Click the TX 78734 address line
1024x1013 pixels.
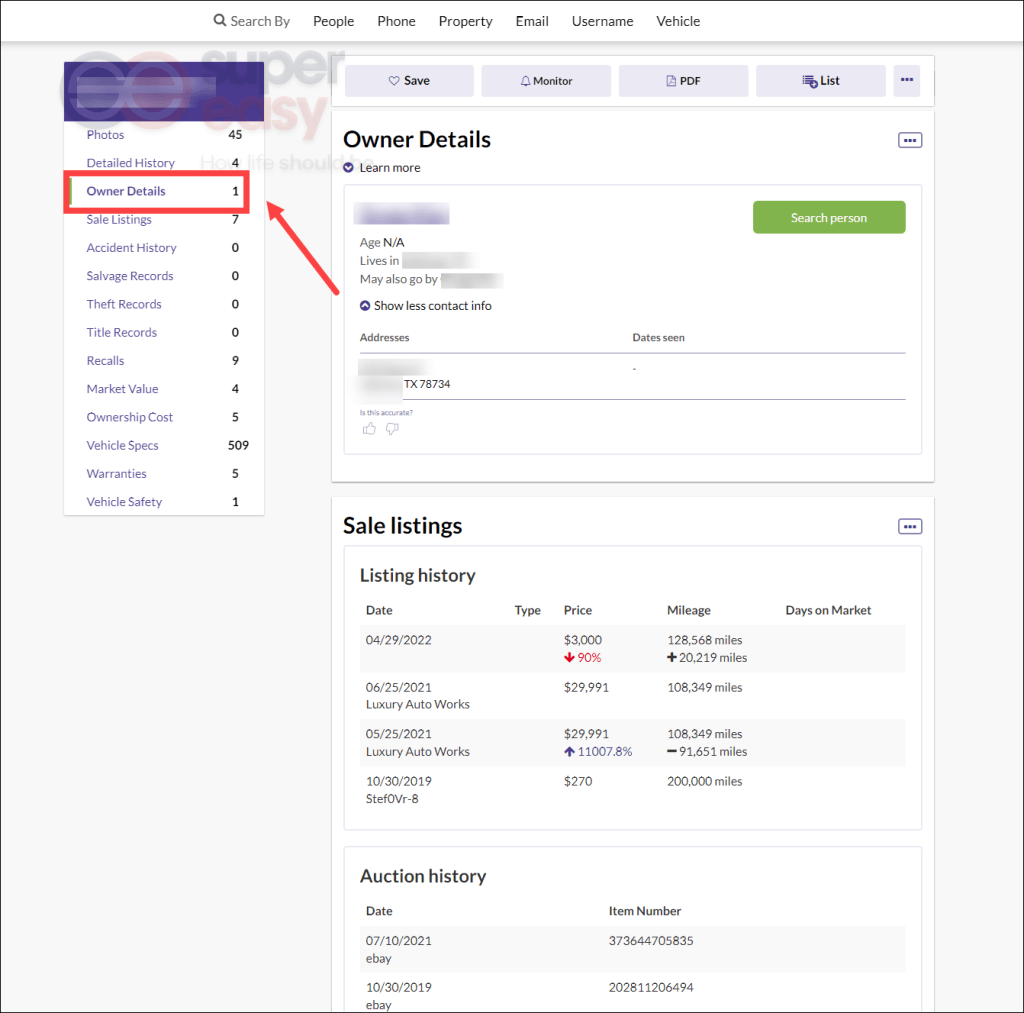[427, 384]
